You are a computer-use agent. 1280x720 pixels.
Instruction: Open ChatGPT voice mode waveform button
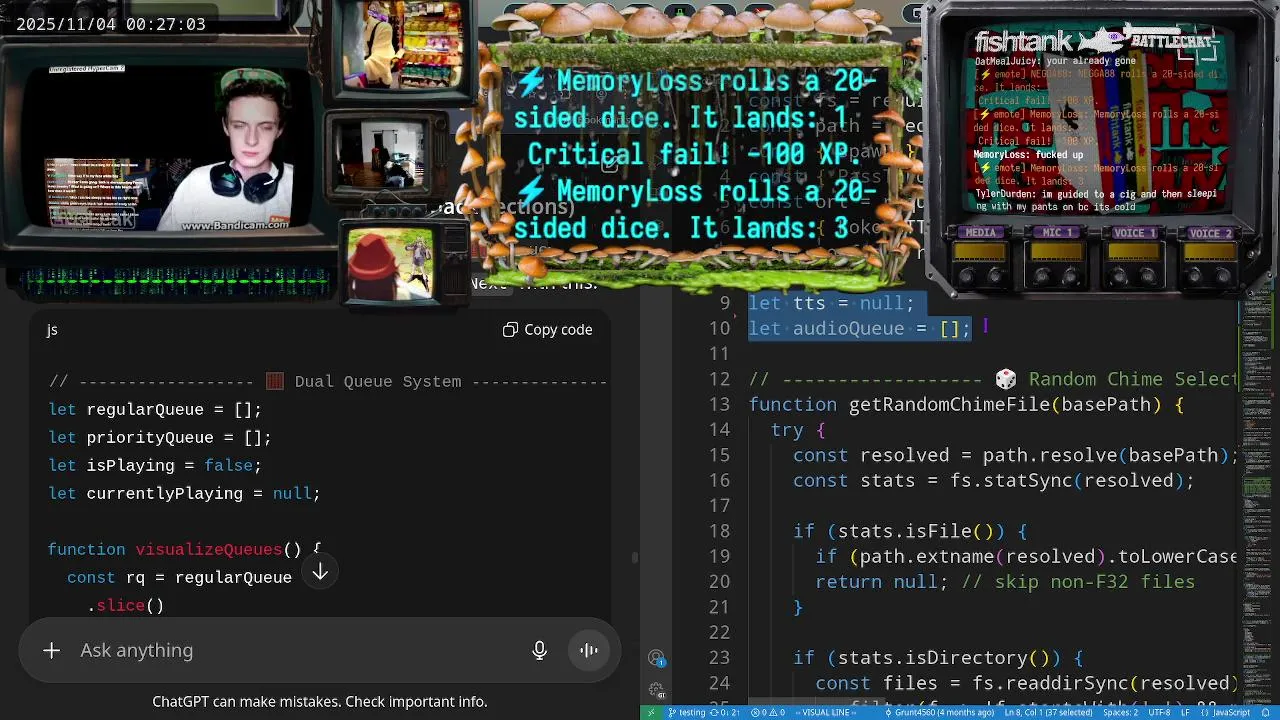coord(589,651)
